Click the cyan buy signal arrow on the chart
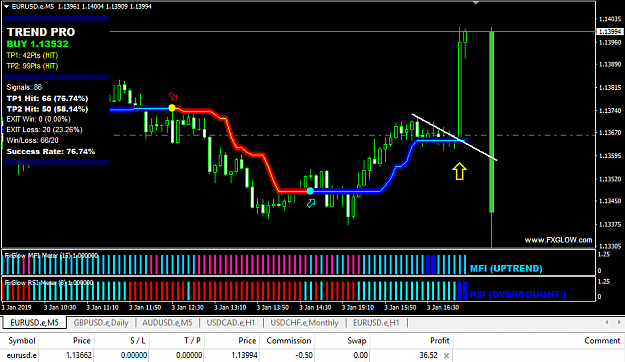This screenshot has height=362, width=625. click(311, 203)
